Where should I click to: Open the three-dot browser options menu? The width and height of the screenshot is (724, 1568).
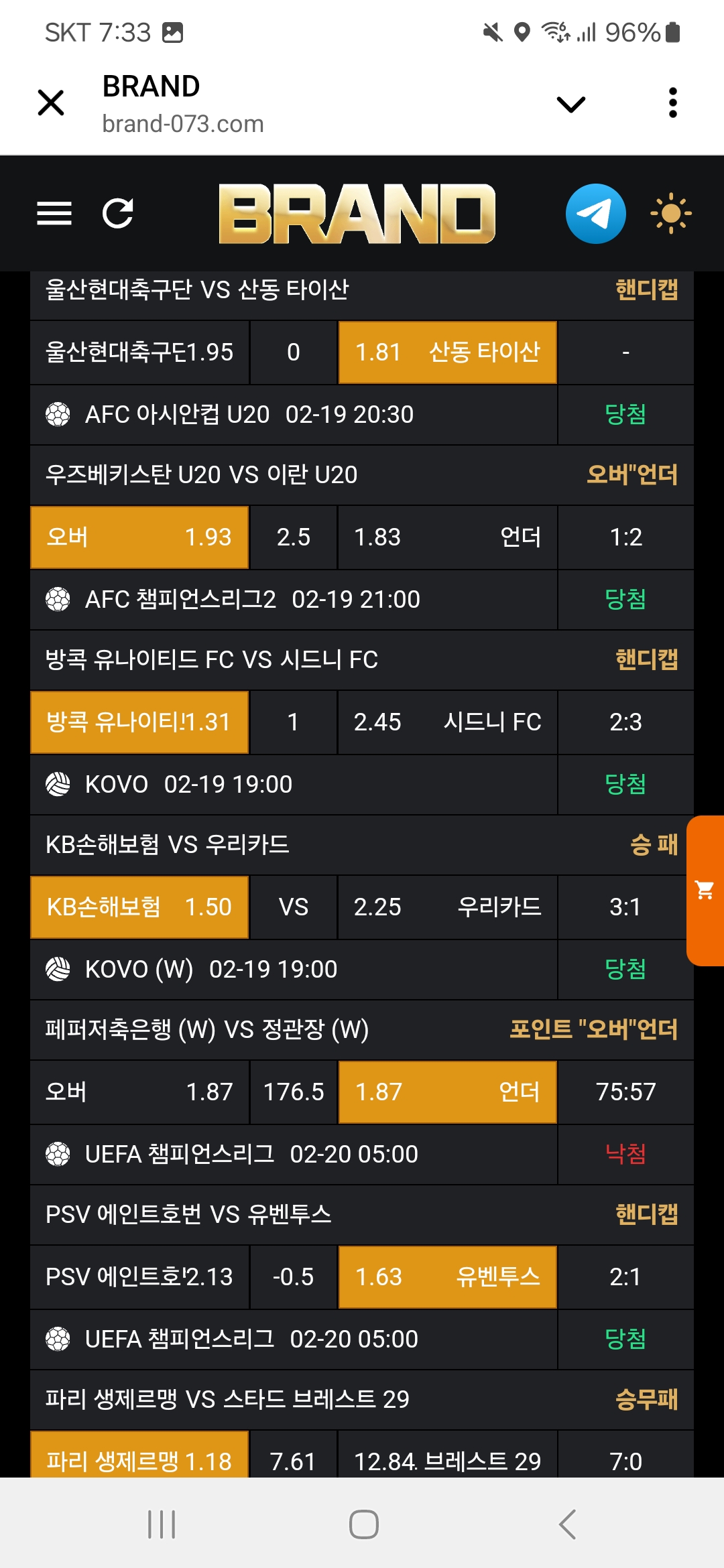click(673, 103)
